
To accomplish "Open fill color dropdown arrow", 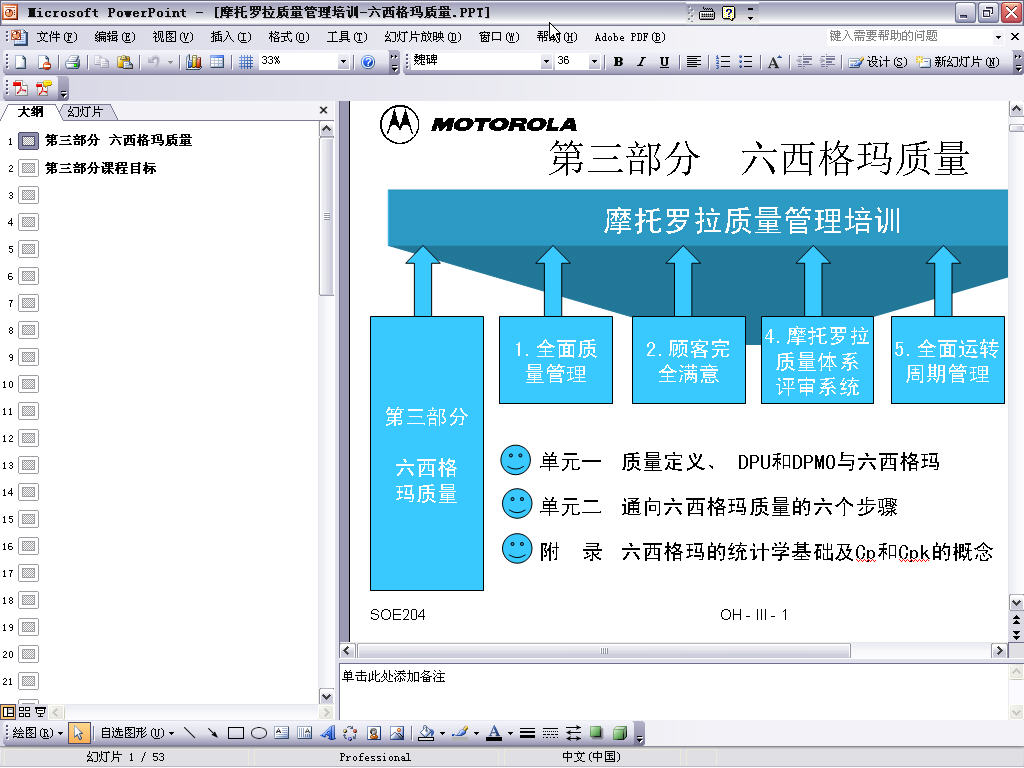I will point(442,733).
